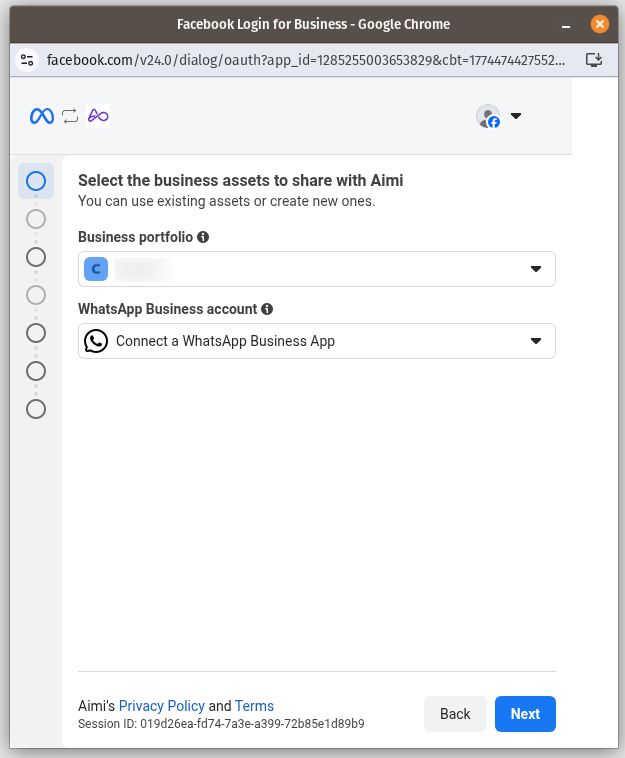Click the Session ID text

(x=221, y=724)
